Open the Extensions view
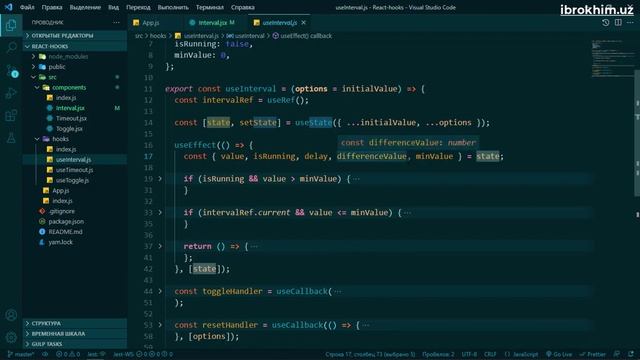 [x=11, y=116]
